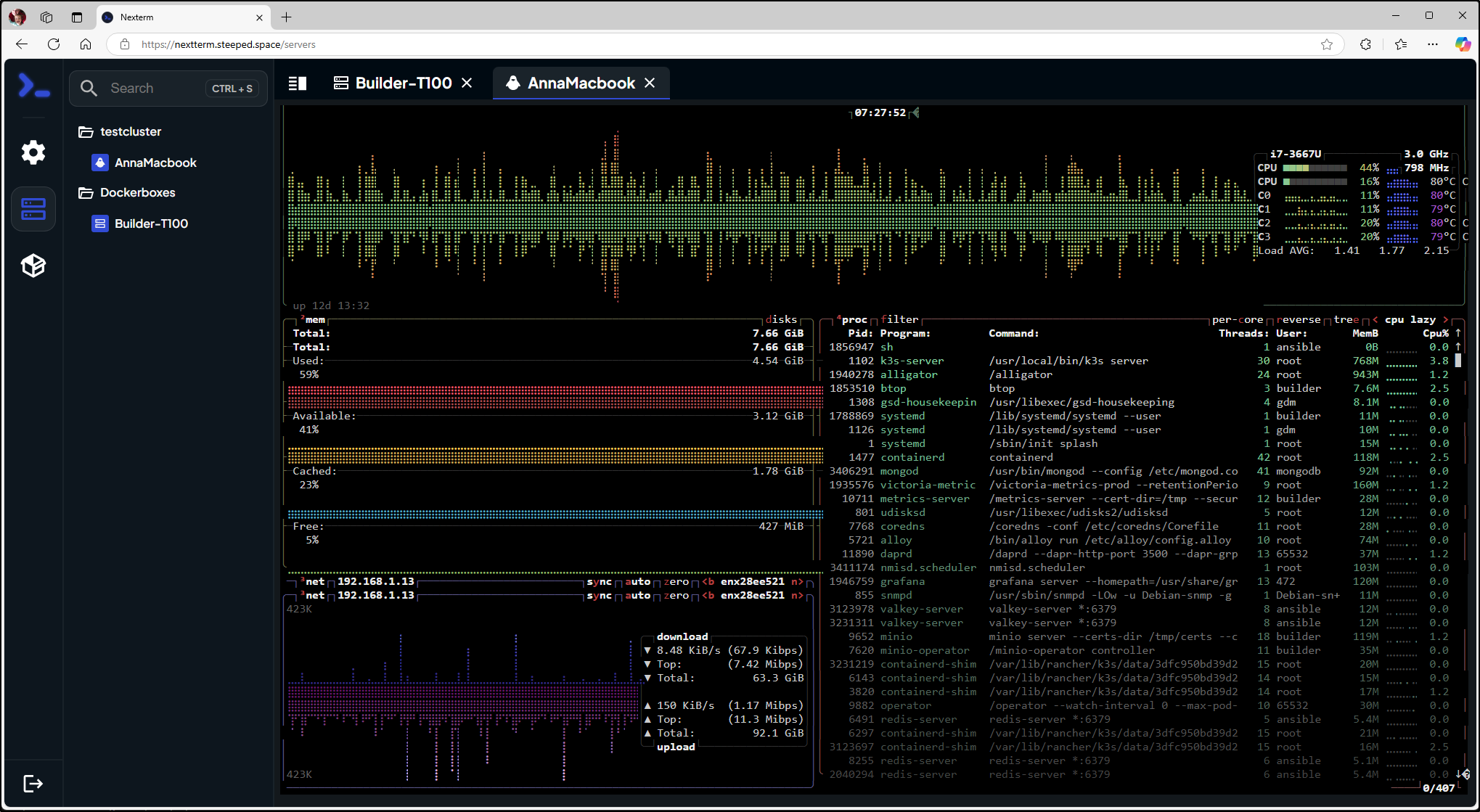Select the grafana process row

click(x=1138, y=581)
